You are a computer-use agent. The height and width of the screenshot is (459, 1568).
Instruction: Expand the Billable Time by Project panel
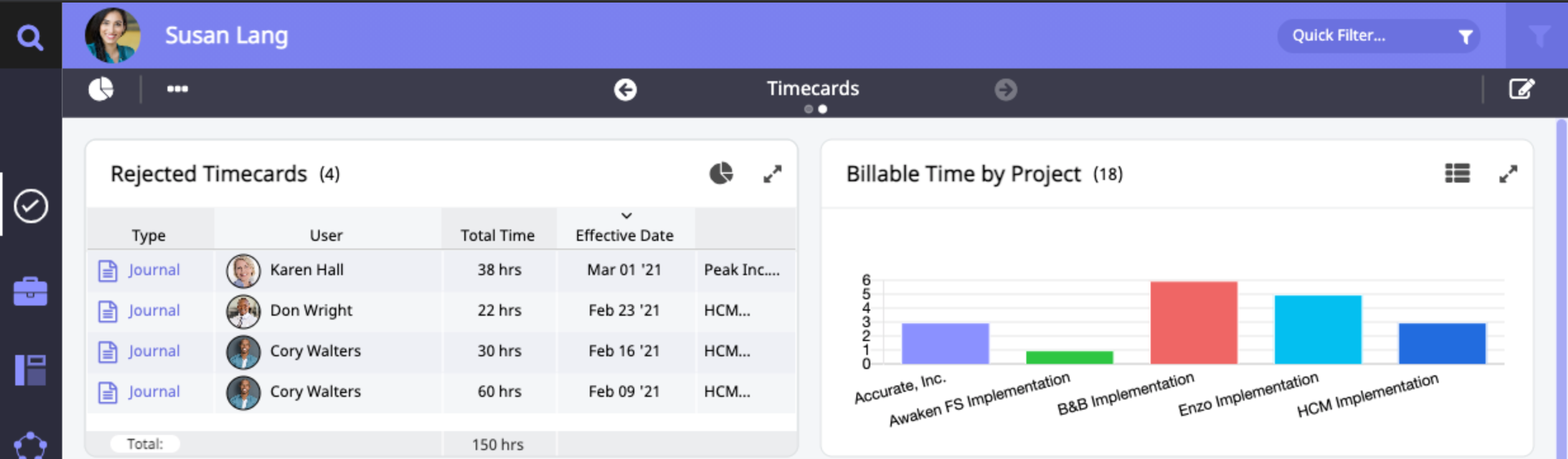[x=1508, y=174]
